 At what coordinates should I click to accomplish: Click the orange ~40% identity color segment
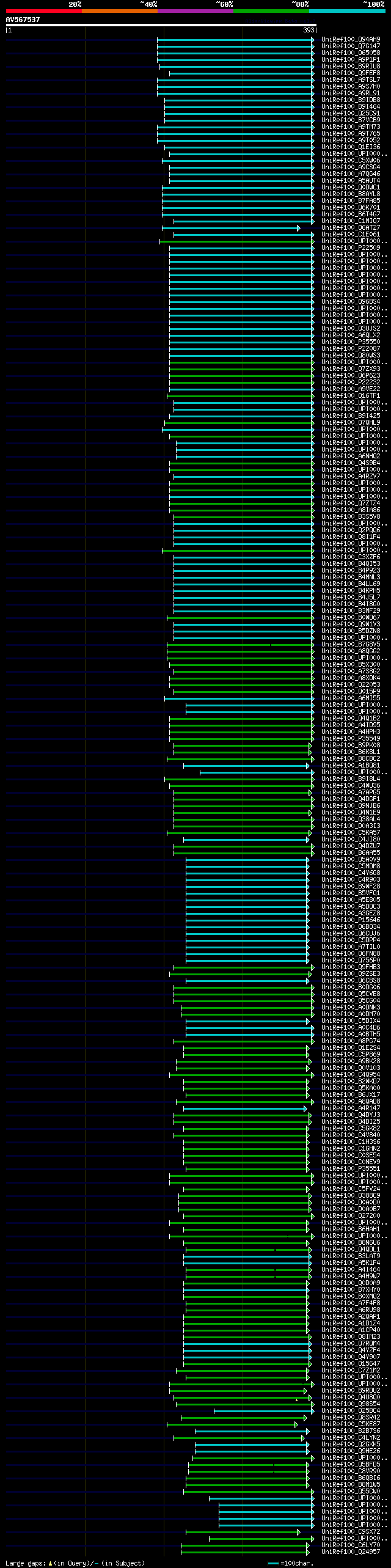click(119, 11)
